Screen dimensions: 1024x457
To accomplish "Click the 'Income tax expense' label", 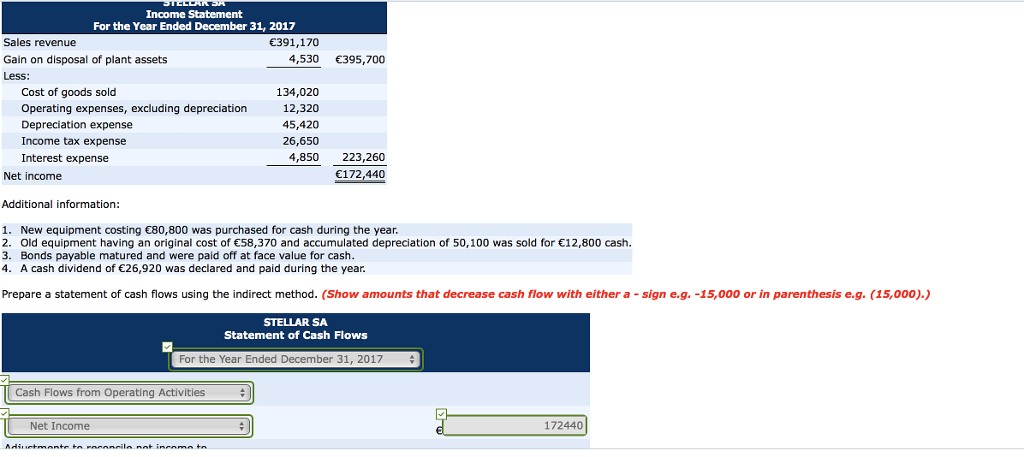I will 74,141.
